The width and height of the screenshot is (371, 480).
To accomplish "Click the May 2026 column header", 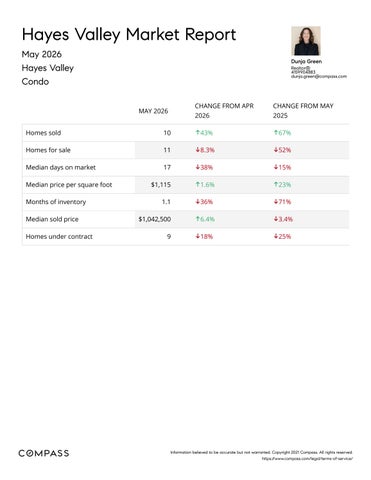I will (x=153, y=111).
